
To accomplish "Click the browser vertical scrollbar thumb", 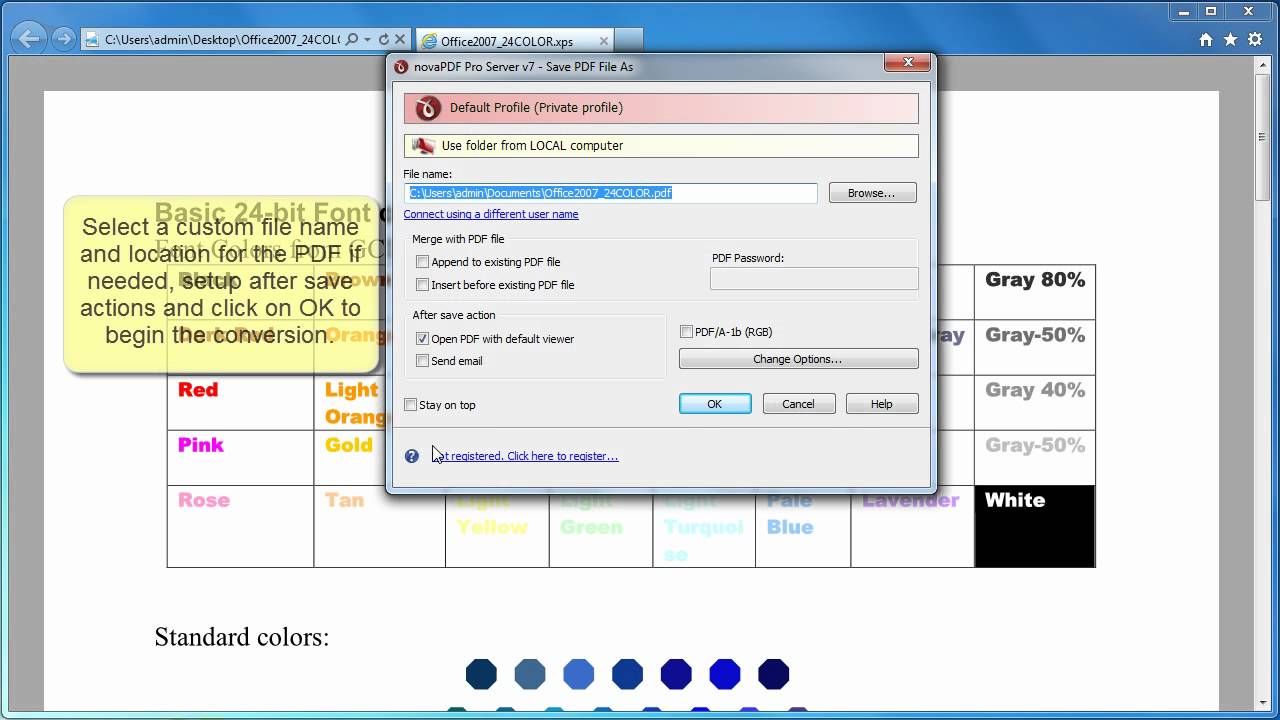I will click(x=1263, y=138).
